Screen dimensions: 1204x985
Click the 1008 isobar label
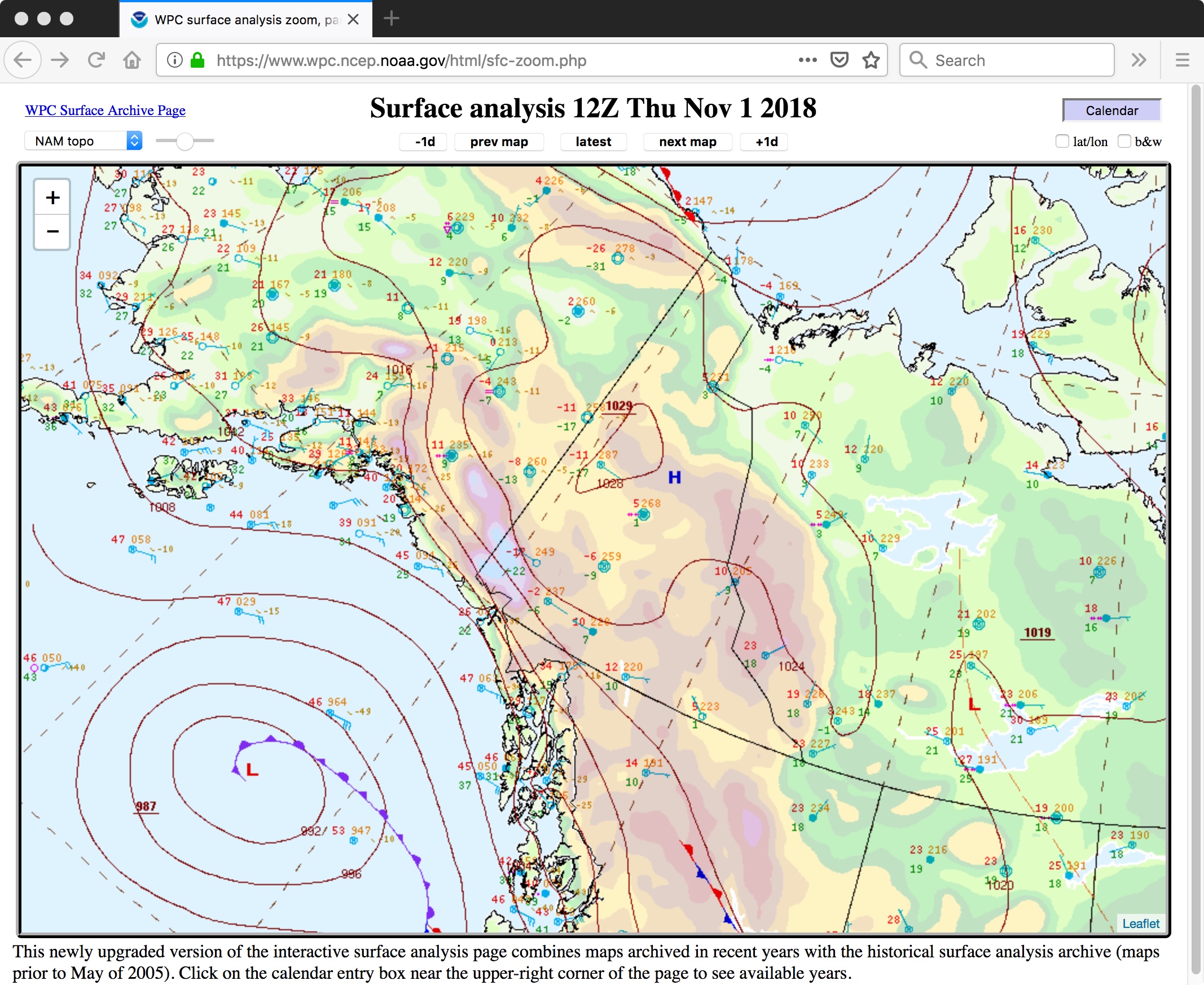162,507
